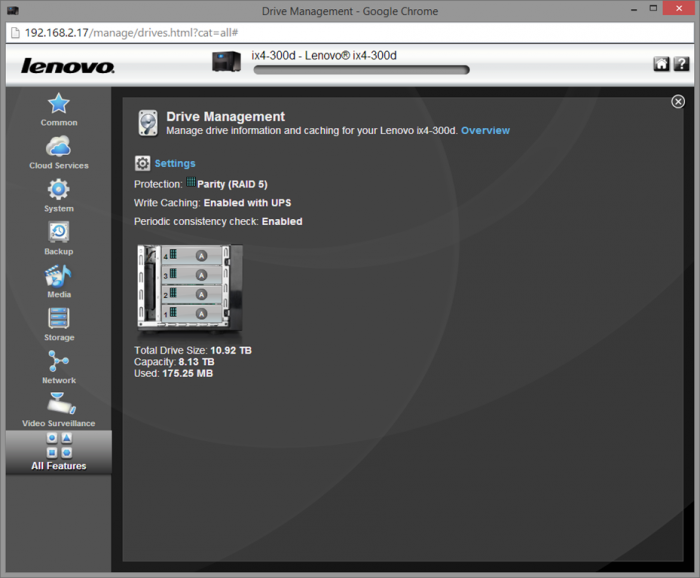
Task: Open Cloud Services from the sidebar
Action: click(59, 150)
